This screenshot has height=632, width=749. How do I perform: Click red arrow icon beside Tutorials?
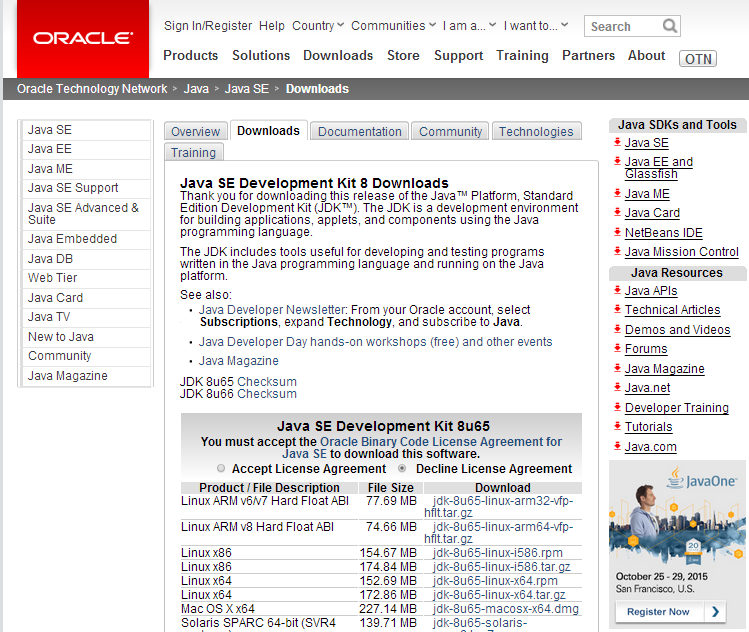coord(617,427)
